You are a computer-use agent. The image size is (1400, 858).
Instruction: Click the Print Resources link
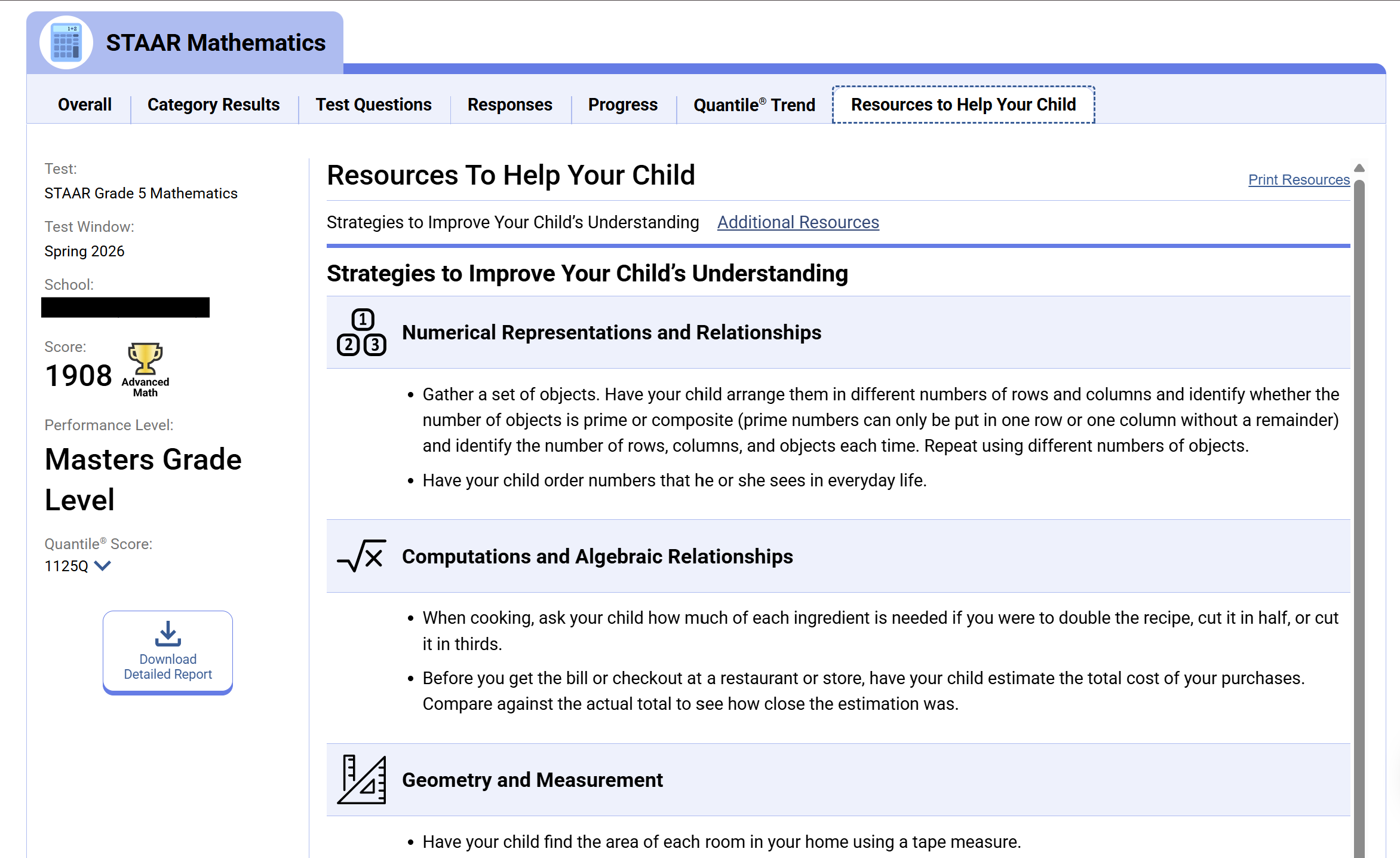click(x=1299, y=179)
